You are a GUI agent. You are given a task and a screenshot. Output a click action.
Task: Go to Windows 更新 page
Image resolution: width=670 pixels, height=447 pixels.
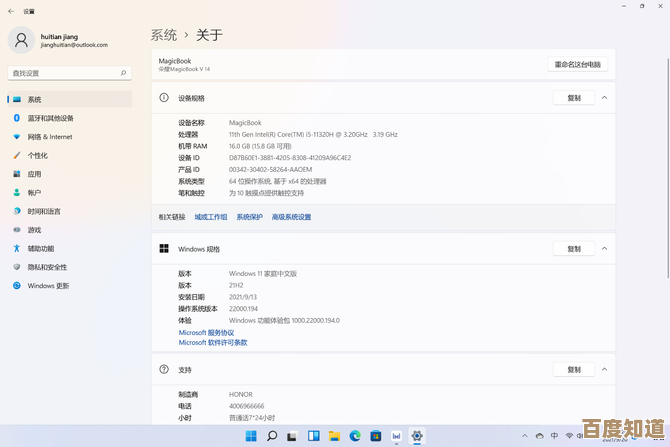[x=48, y=286]
